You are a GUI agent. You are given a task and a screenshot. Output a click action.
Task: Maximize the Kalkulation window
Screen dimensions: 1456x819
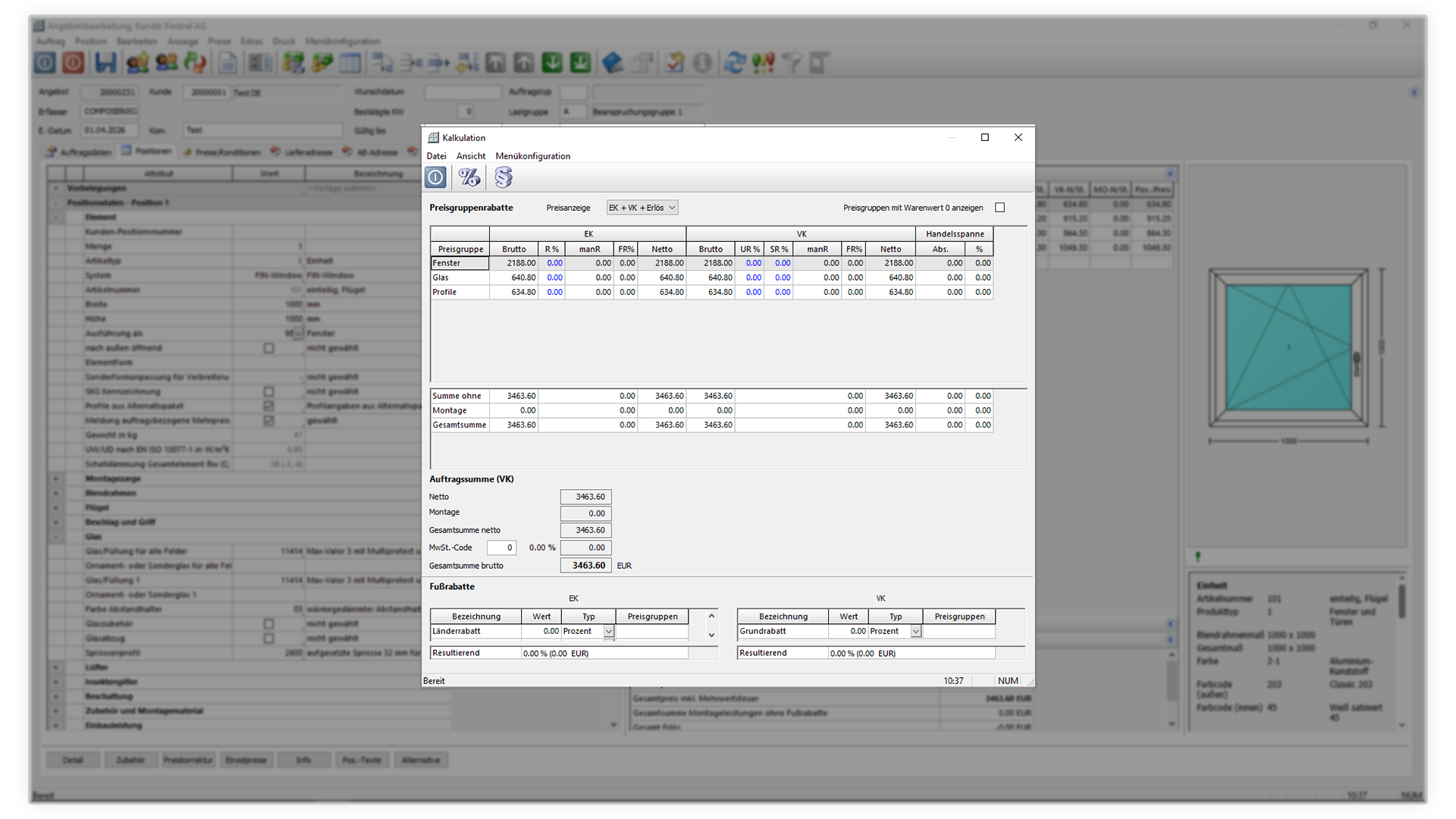(x=985, y=137)
